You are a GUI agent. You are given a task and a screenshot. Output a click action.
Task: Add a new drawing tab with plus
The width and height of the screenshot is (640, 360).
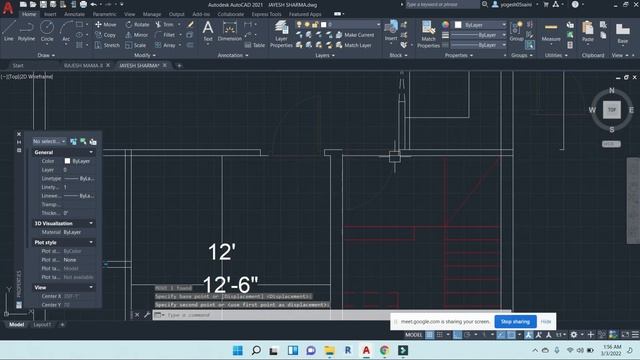pyautogui.click(x=179, y=65)
